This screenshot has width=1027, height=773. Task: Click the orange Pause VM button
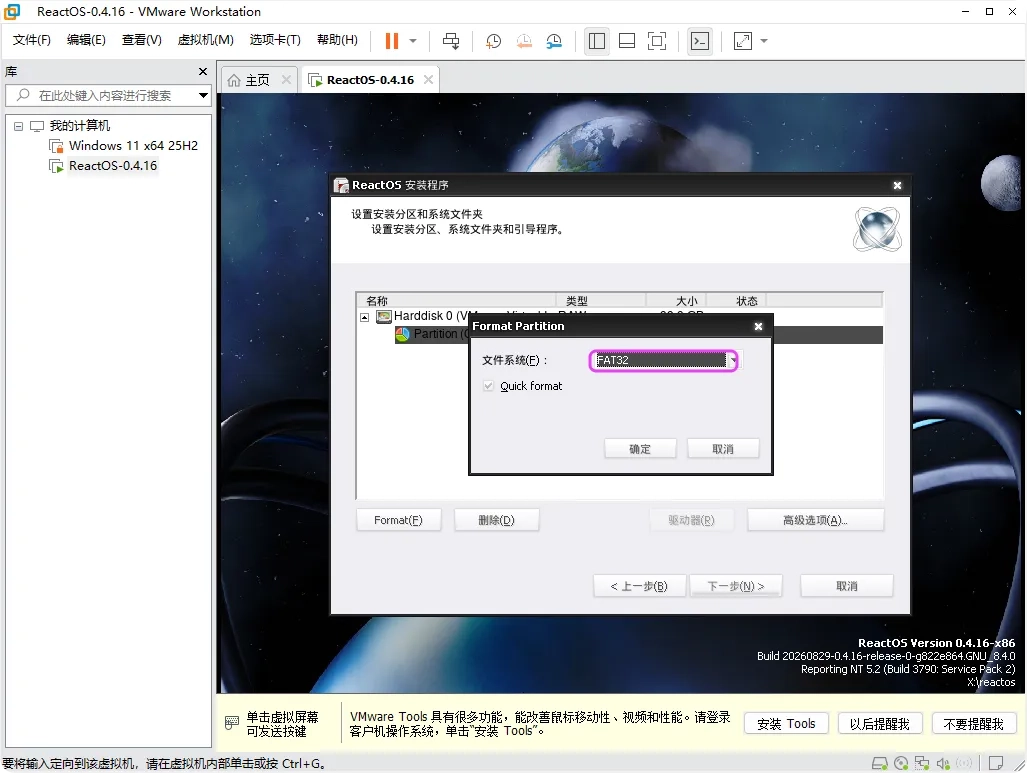(x=392, y=41)
